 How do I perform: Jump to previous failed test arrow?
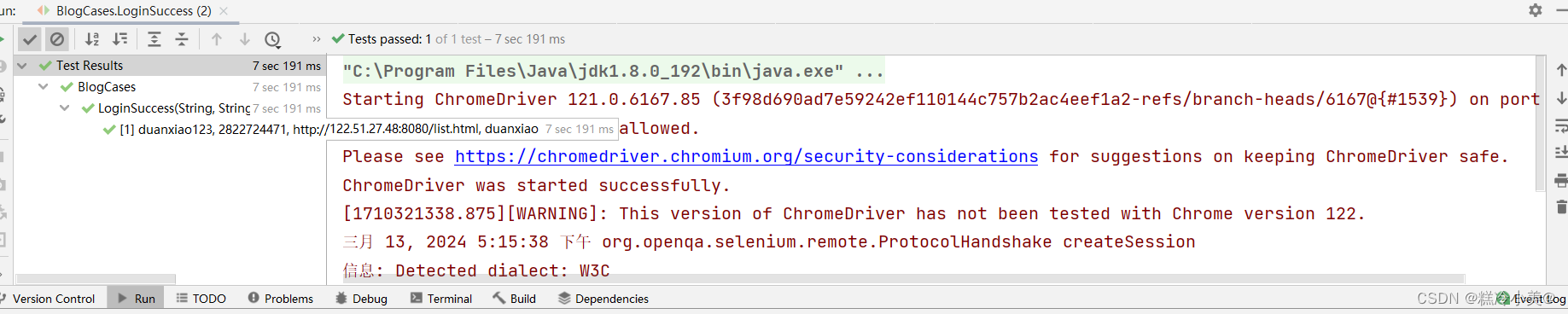pos(217,39)
